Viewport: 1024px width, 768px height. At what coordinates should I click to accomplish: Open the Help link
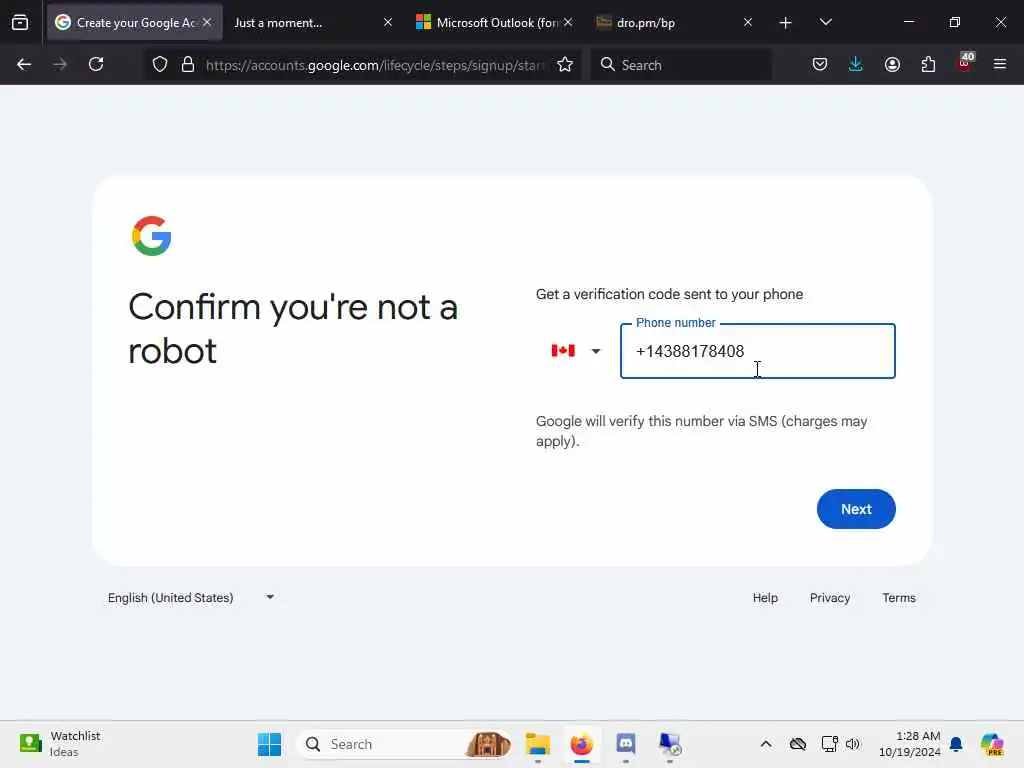[x=765, y=598]
